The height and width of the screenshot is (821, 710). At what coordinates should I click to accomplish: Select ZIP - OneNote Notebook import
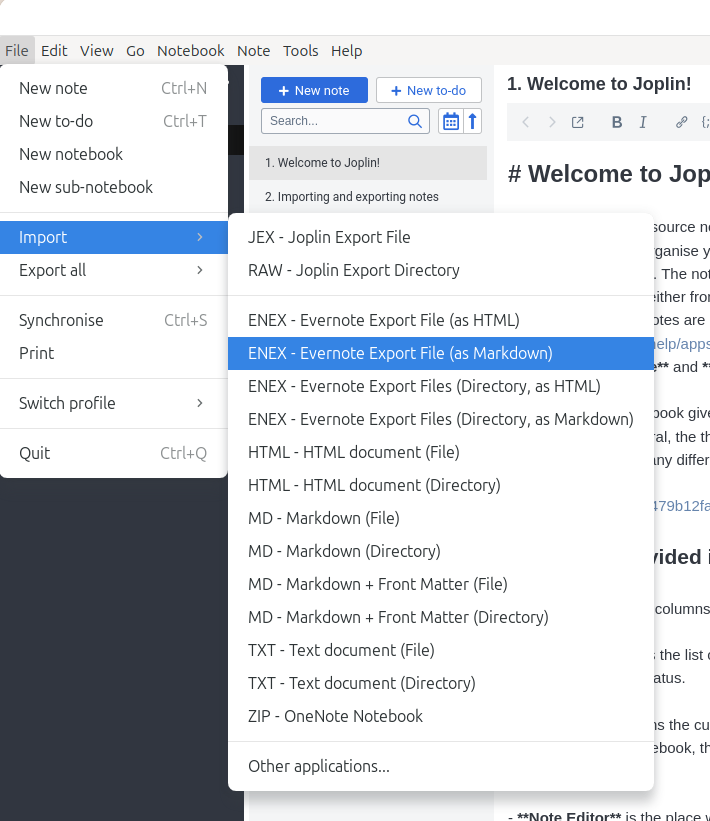[x=335, y=716]
